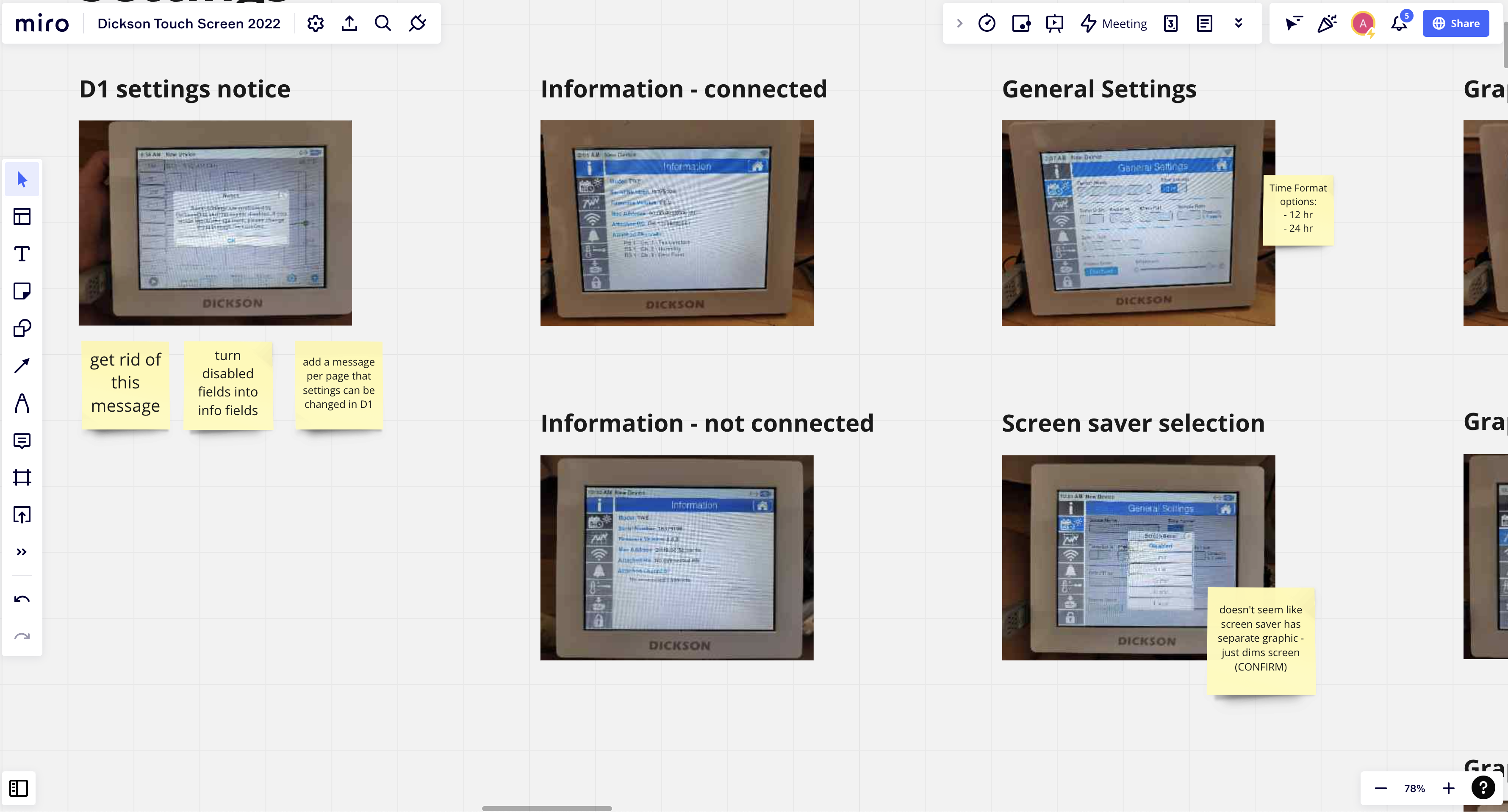This screenshot has width=1508, height=812.
Task: Zoom in with plus button
Action: pyautogui.click(x=1448, y=789)
